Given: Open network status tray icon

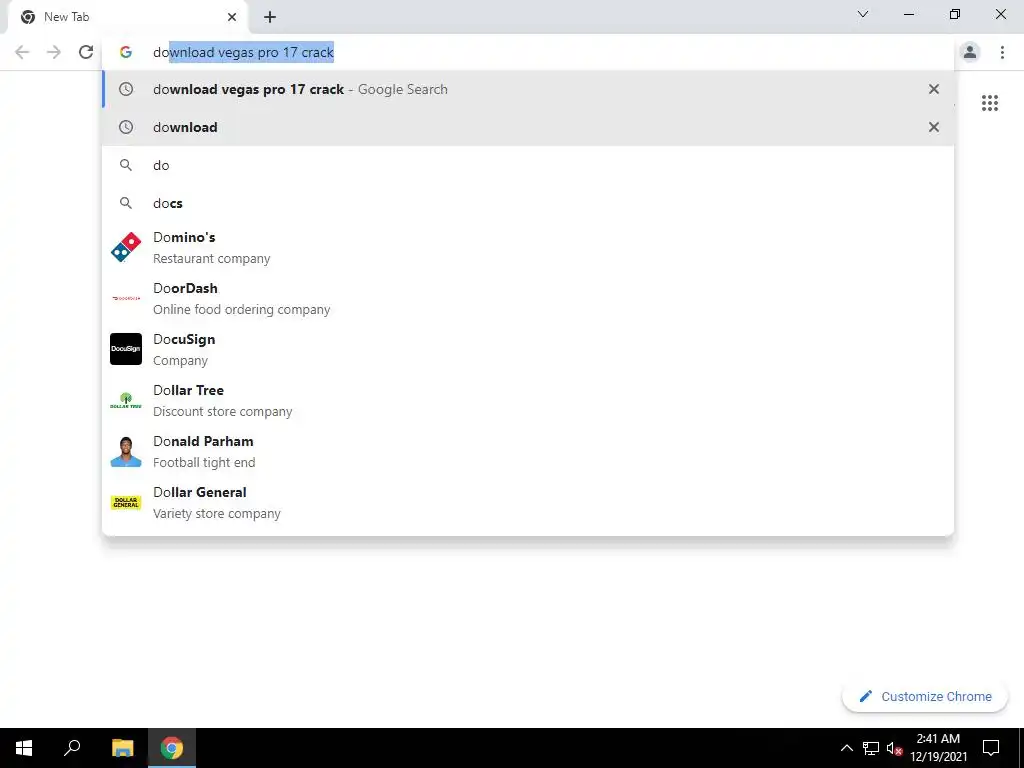Looking at the screenshot, I should (871, 748).
